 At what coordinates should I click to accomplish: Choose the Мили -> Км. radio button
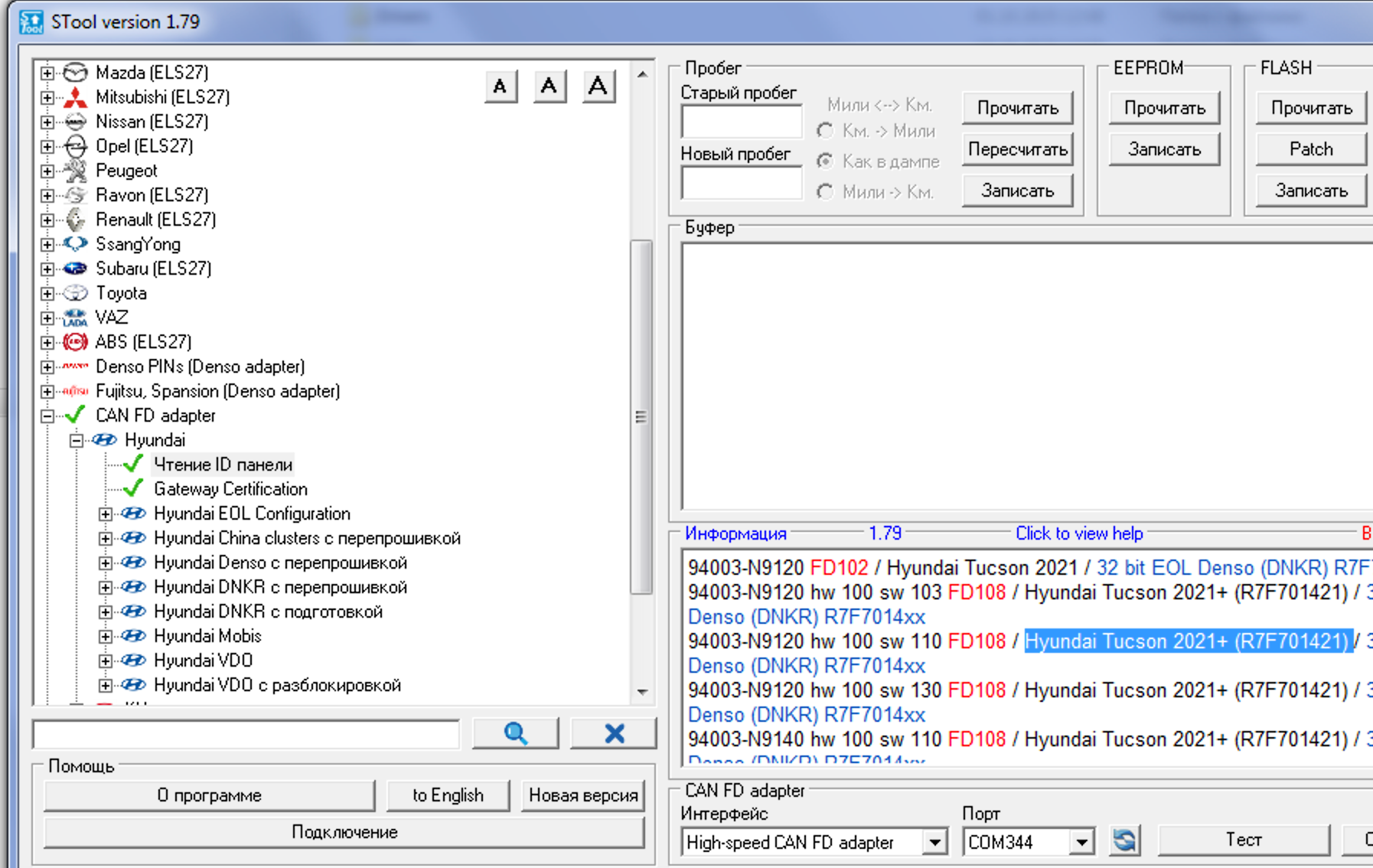pos(825,192)
